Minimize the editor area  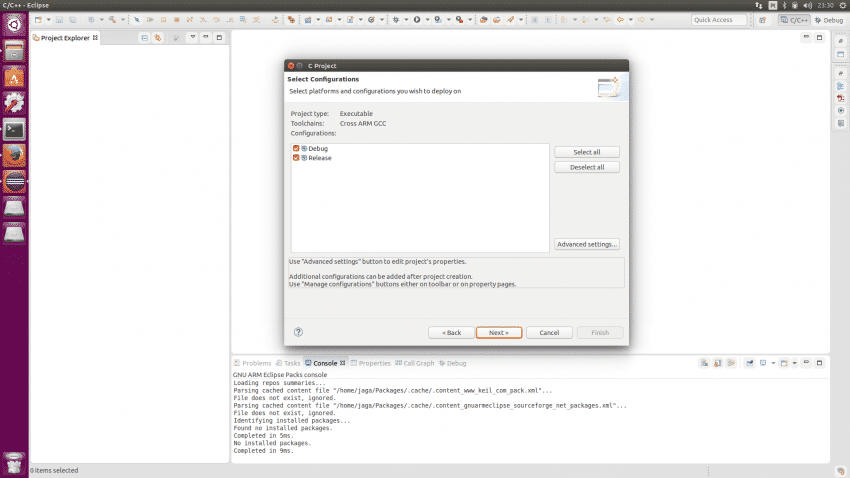click(x=806, y=37)
